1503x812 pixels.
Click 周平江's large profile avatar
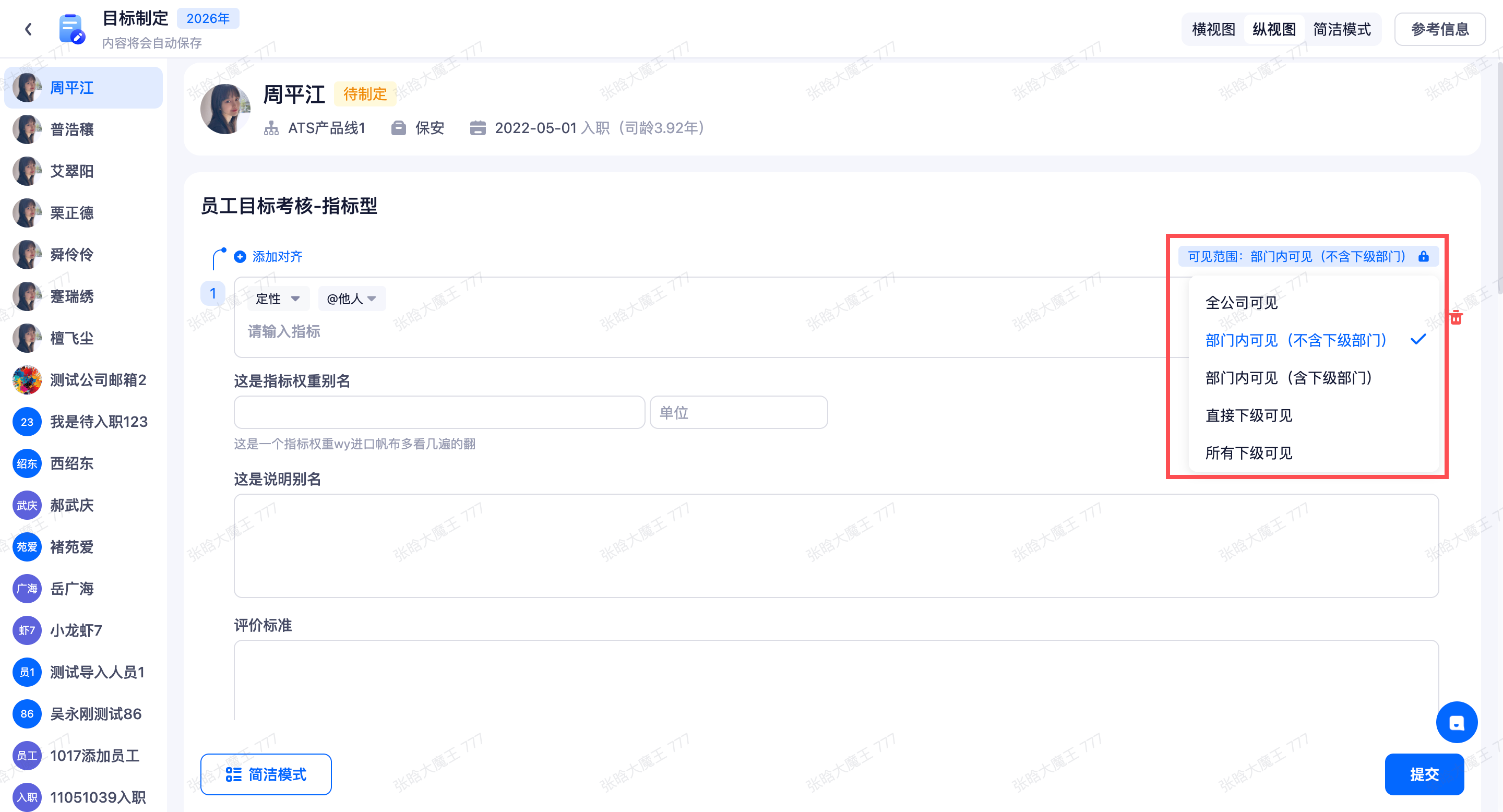coord(225,109)
